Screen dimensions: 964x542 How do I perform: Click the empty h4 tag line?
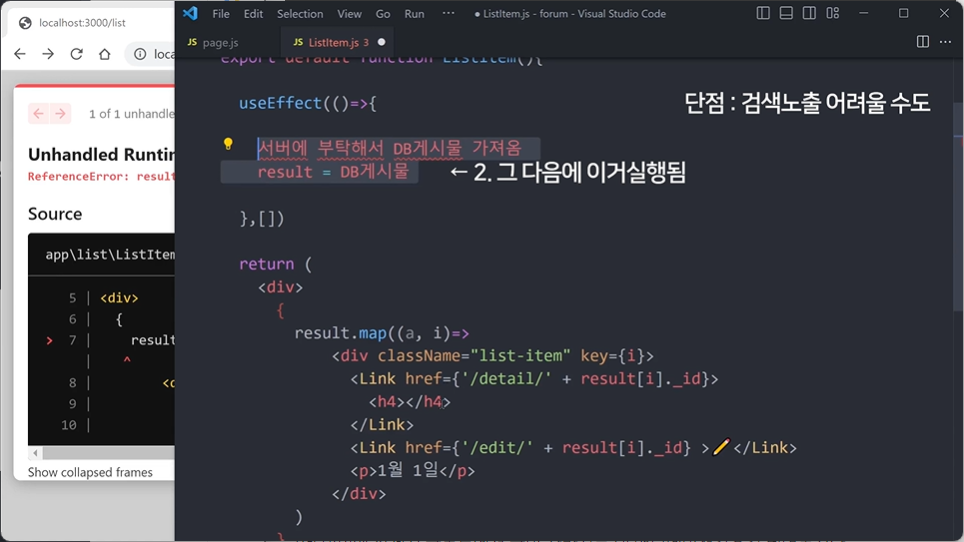click(x=409, y=402)
